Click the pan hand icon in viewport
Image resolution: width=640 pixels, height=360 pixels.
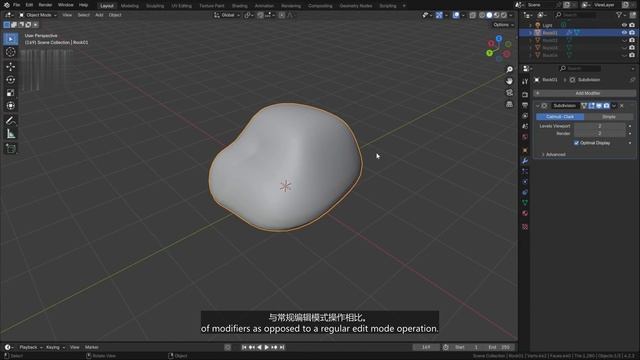[509, 81]
